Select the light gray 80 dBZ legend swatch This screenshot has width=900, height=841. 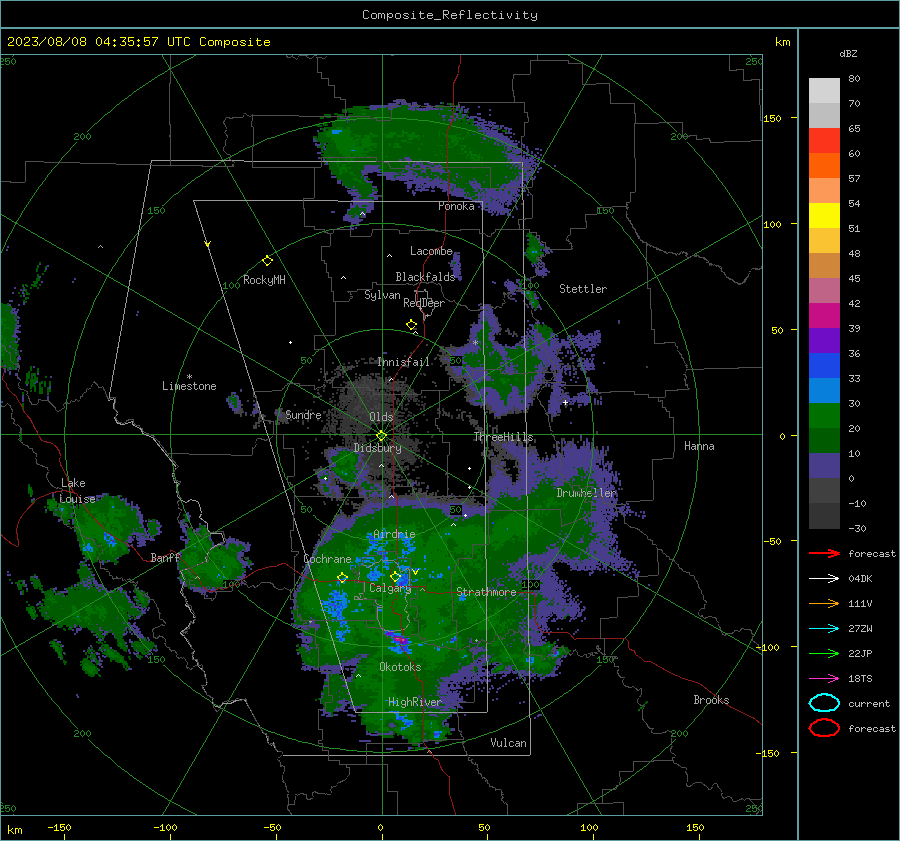(824, 90)
